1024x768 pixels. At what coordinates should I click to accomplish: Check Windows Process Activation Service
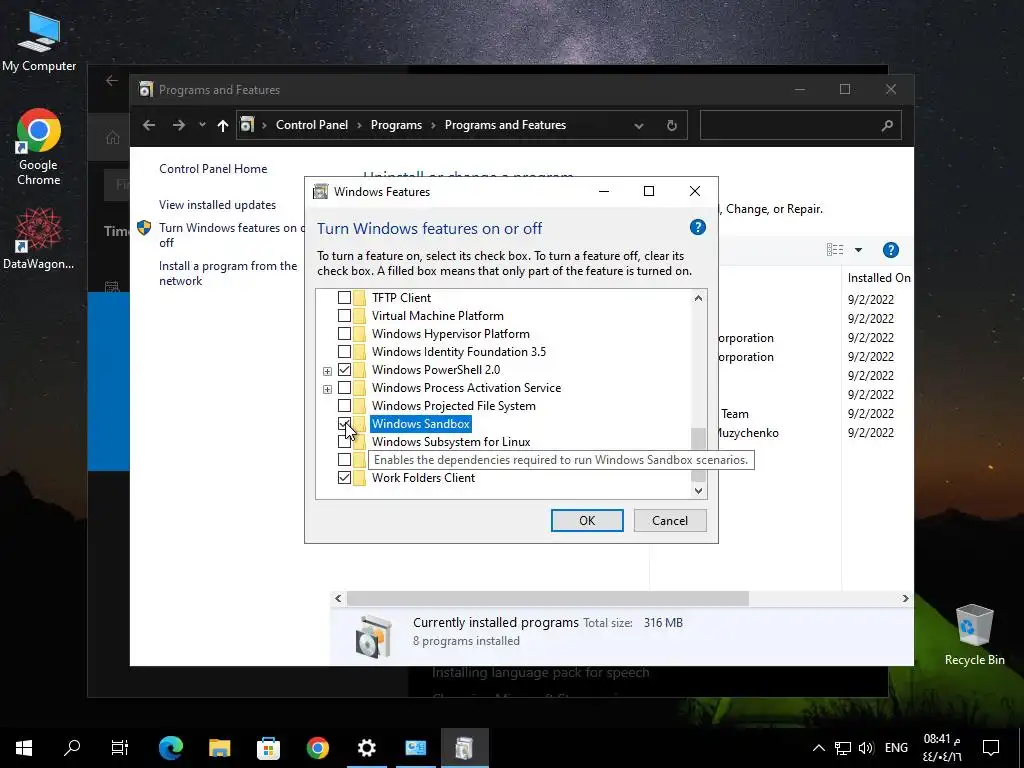coord(344,388)
